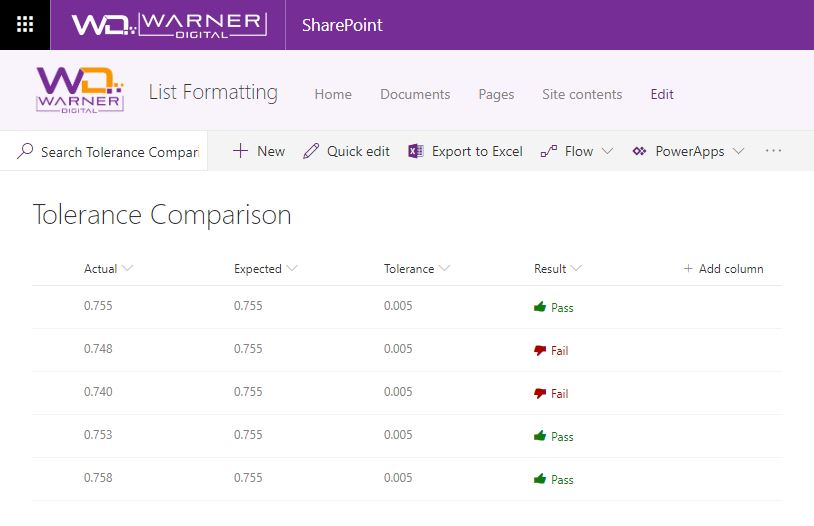The width and height of the screenshot is (814, 526).
Task: Click the search magnifier icon
Action: [x=25, y=151]
